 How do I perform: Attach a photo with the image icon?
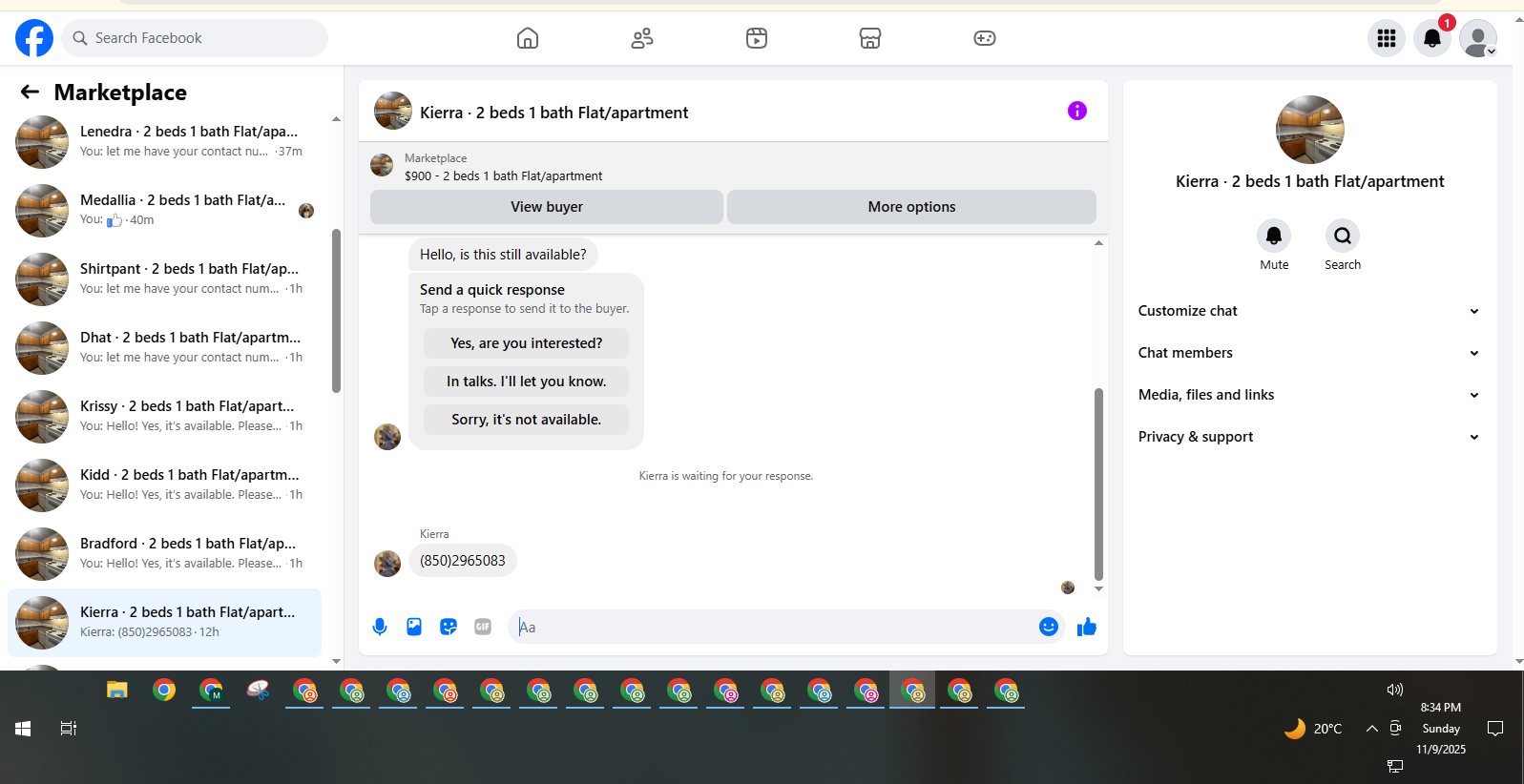click(414, 627)
